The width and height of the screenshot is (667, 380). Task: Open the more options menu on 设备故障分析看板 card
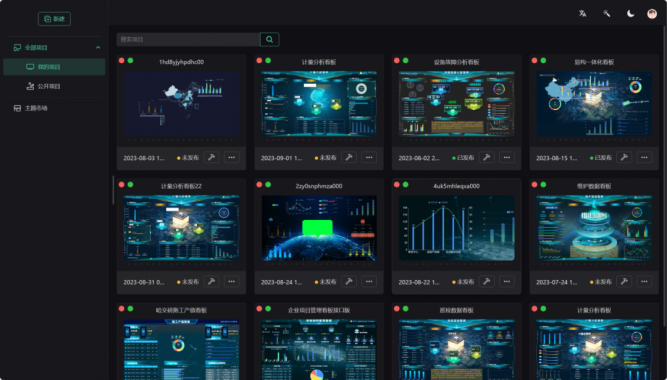click(x=507, y=157)
